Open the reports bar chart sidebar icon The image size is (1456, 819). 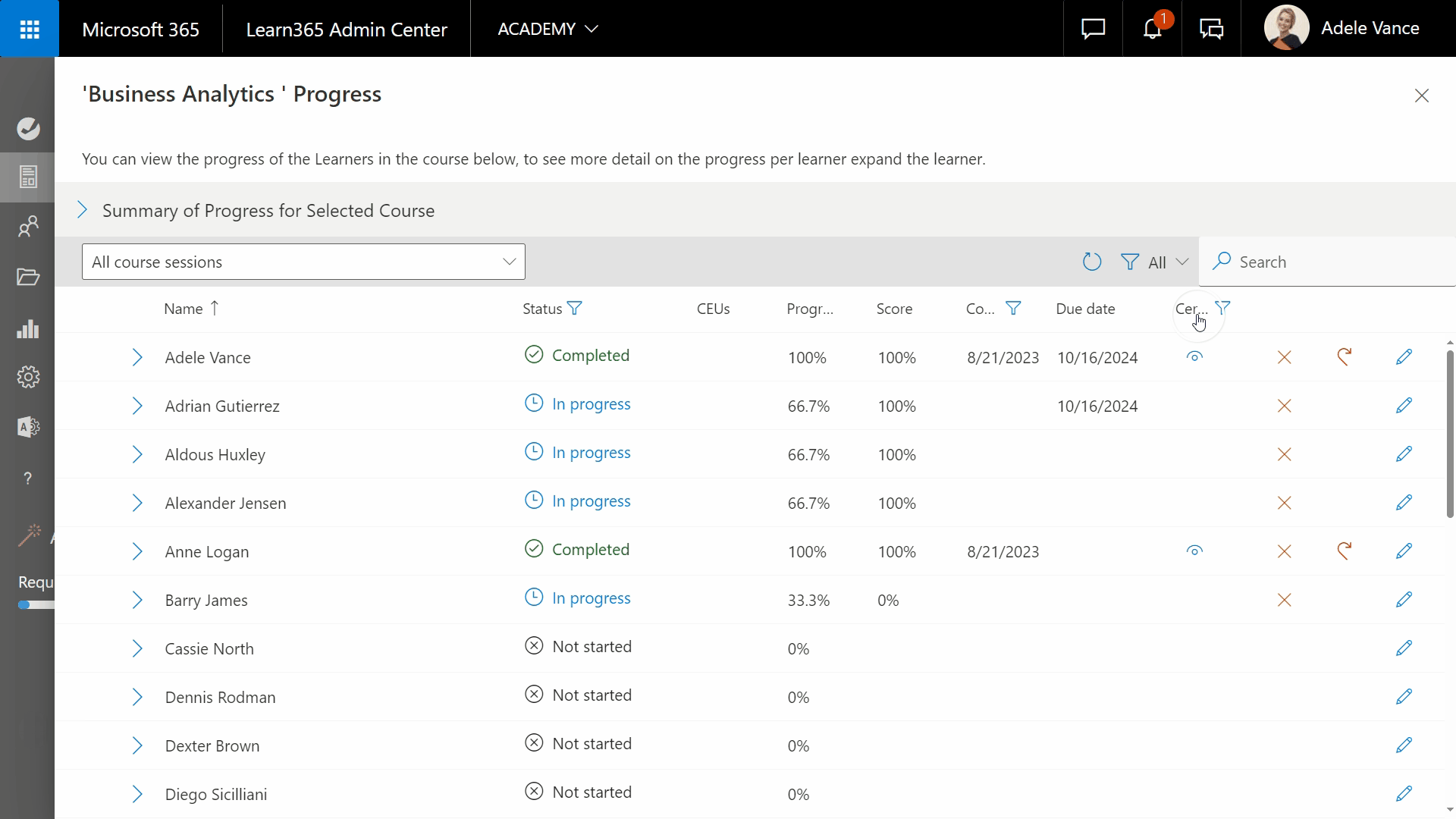pyautogui.click(x=28, y=328)
